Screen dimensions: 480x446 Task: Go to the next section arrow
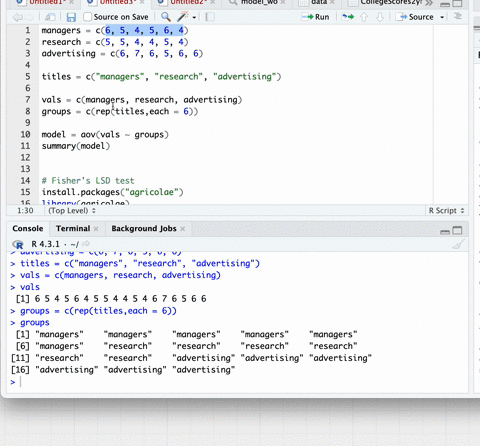[x=380, y=17]
